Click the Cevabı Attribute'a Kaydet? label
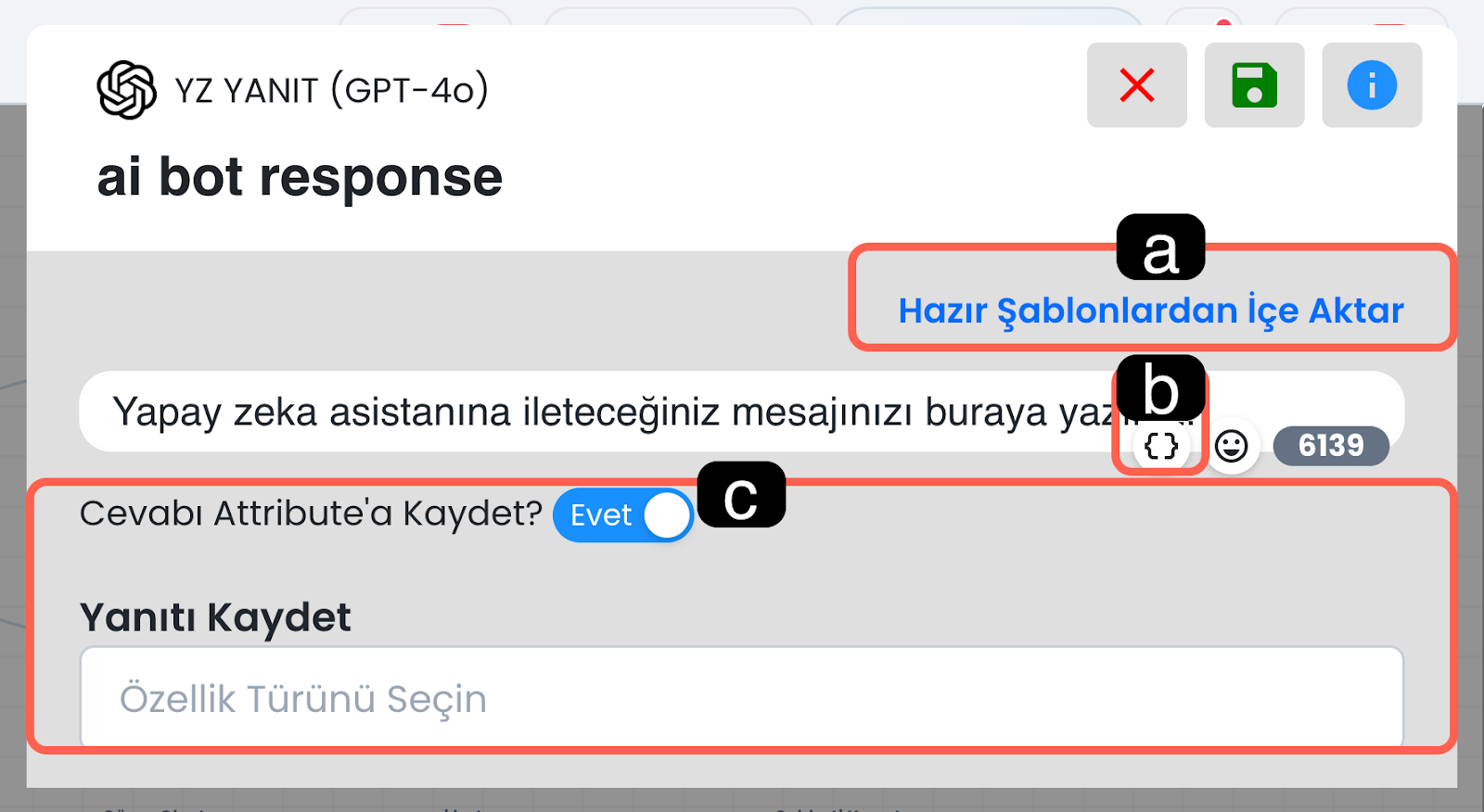 [x=311, y=513]
